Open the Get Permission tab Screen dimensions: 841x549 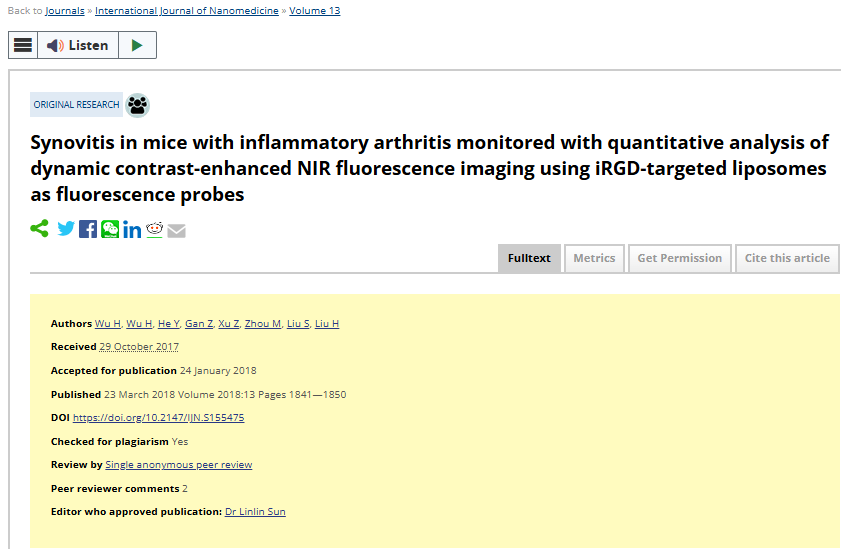point(680,258)
